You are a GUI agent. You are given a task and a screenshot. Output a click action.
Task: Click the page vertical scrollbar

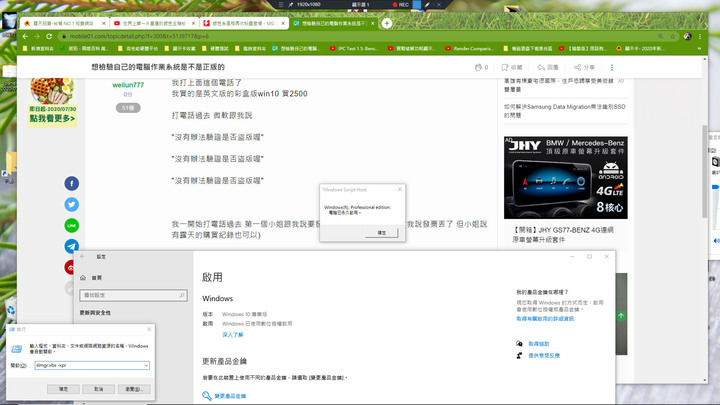(704, 171)
